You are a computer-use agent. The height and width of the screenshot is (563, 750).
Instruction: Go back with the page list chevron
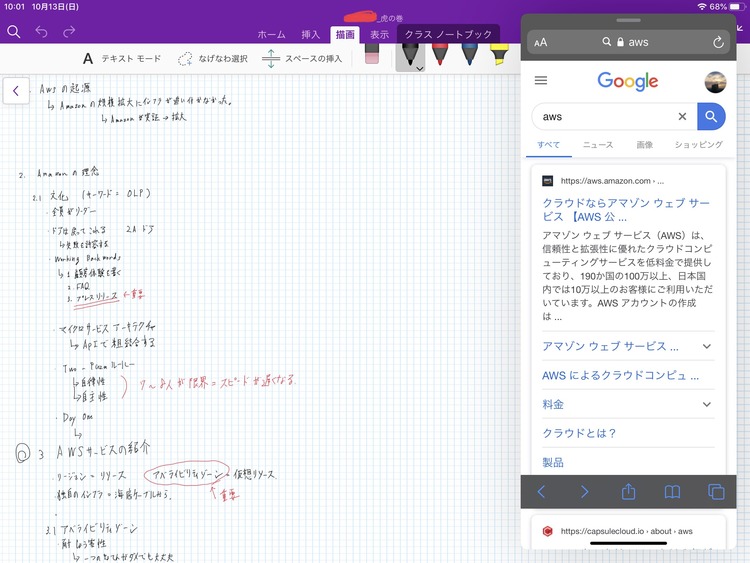(16, 90)
